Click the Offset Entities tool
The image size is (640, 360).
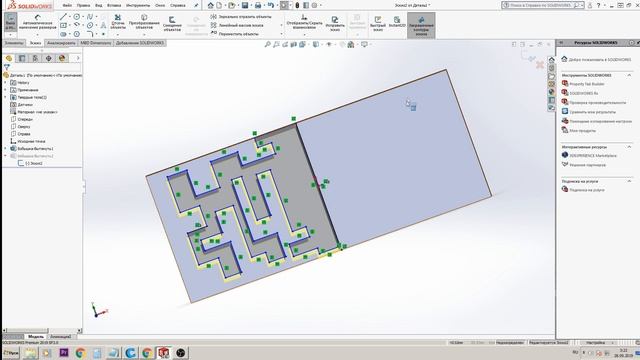pyautogui.click(x=172, y=24)
